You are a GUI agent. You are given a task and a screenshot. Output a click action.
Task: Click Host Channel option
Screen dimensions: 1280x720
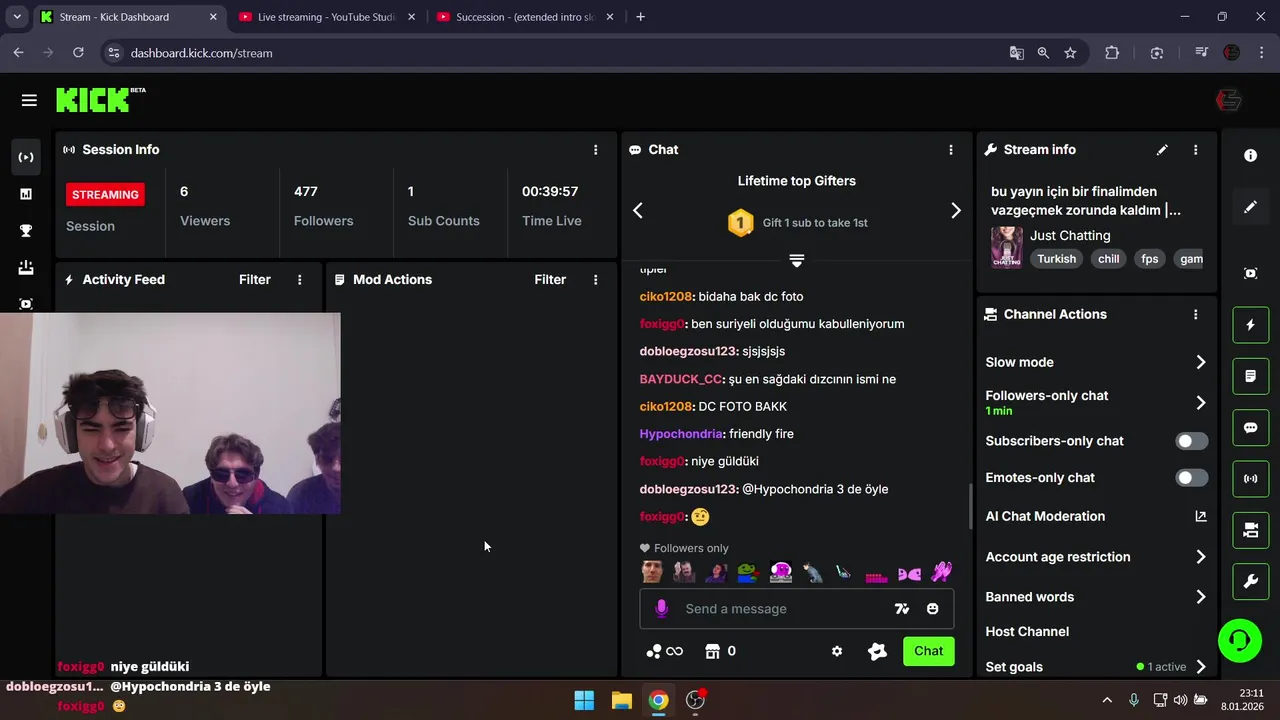tap(1027, 632)
